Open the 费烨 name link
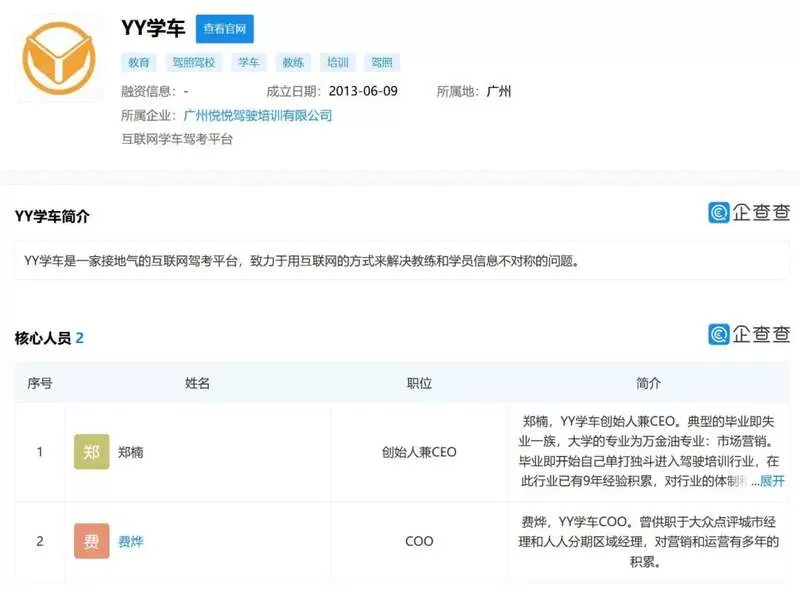The height and width of the screenshot is (589, 800). (x=131, y=541)
